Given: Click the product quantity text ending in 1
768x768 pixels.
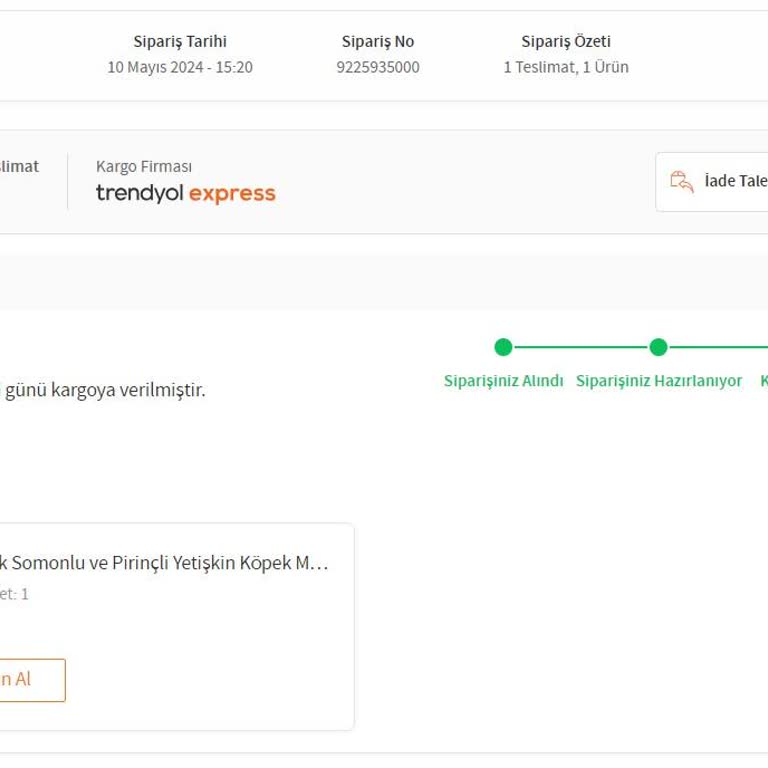Looking at the screenshot, I should pyautogui.click(x=14, y=594).
